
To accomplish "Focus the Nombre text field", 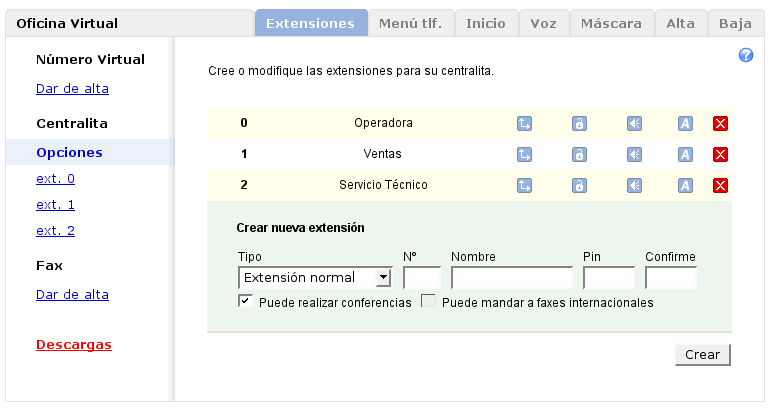I will (x=511, y=277).
